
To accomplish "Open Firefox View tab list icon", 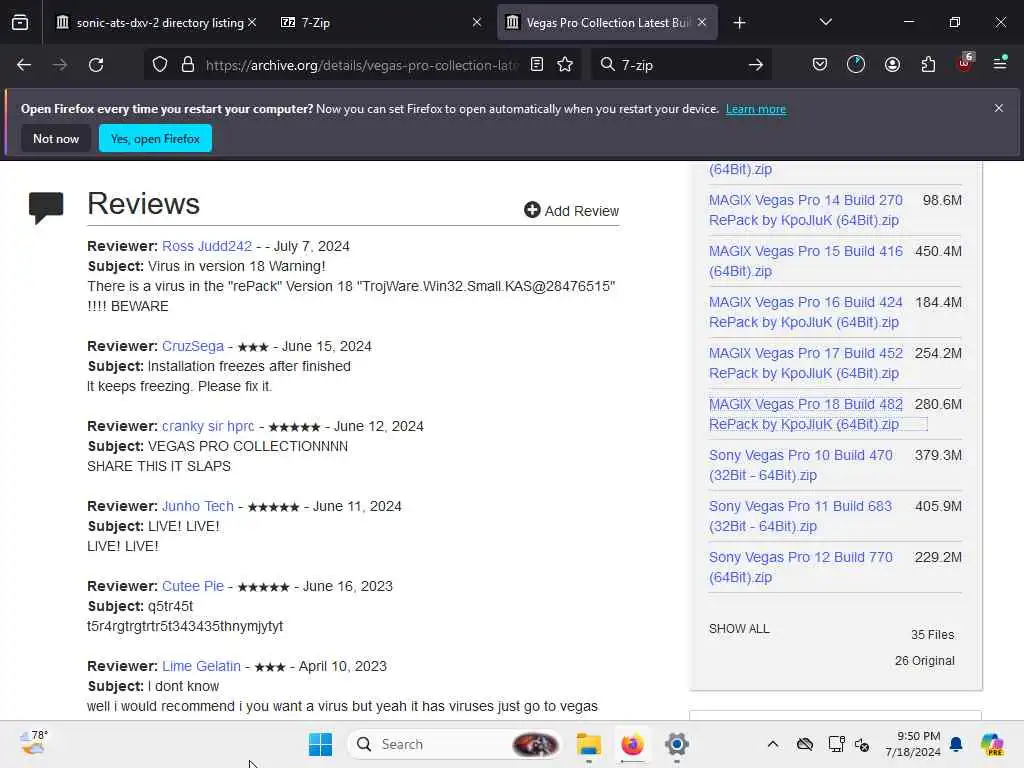I will click(x=20, y=23).
